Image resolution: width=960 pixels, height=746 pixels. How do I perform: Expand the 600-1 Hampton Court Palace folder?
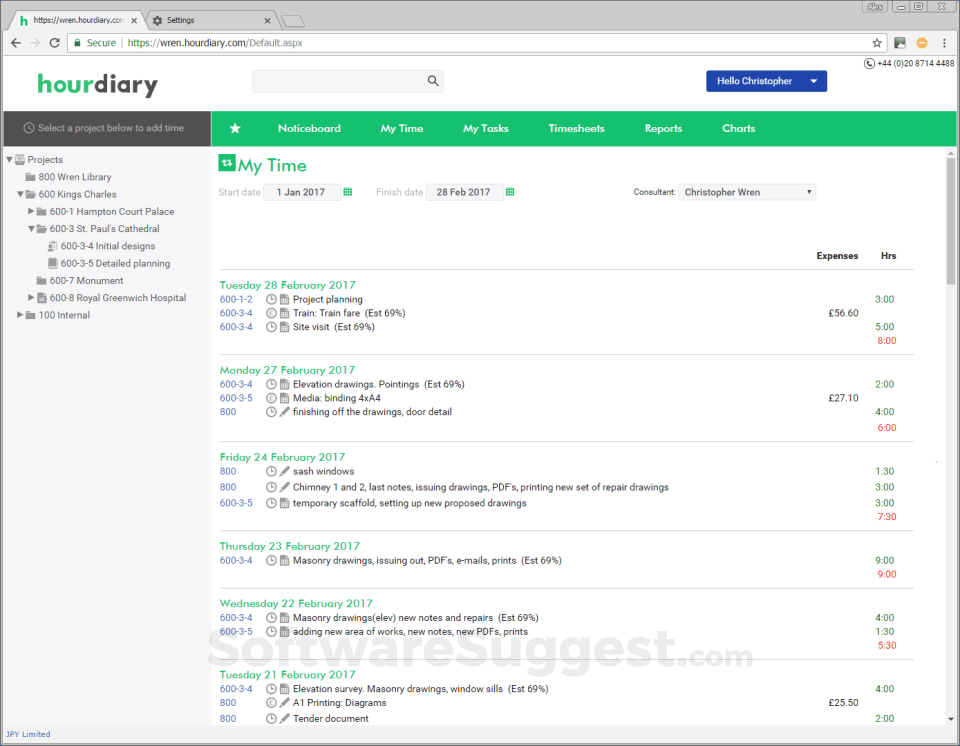[x=31, y=211]
